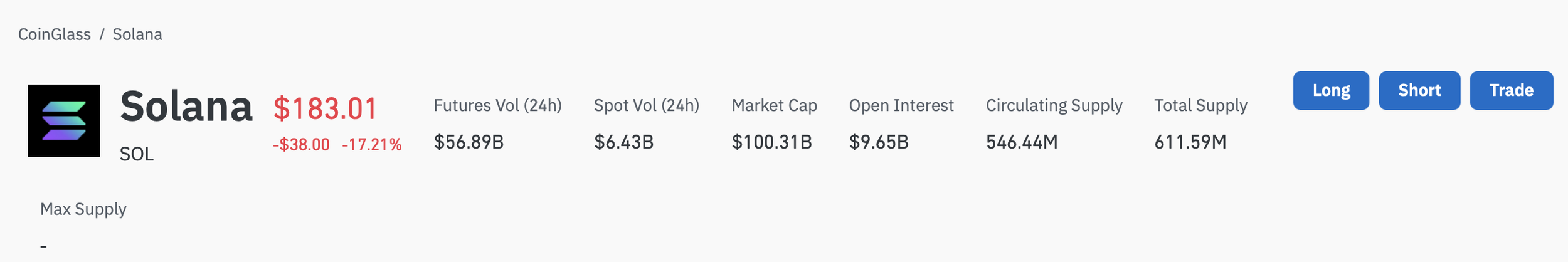Click the Solana breadcrumb item
The width and height of the screenshot is (1568, 262).
(x=137, y=34)
